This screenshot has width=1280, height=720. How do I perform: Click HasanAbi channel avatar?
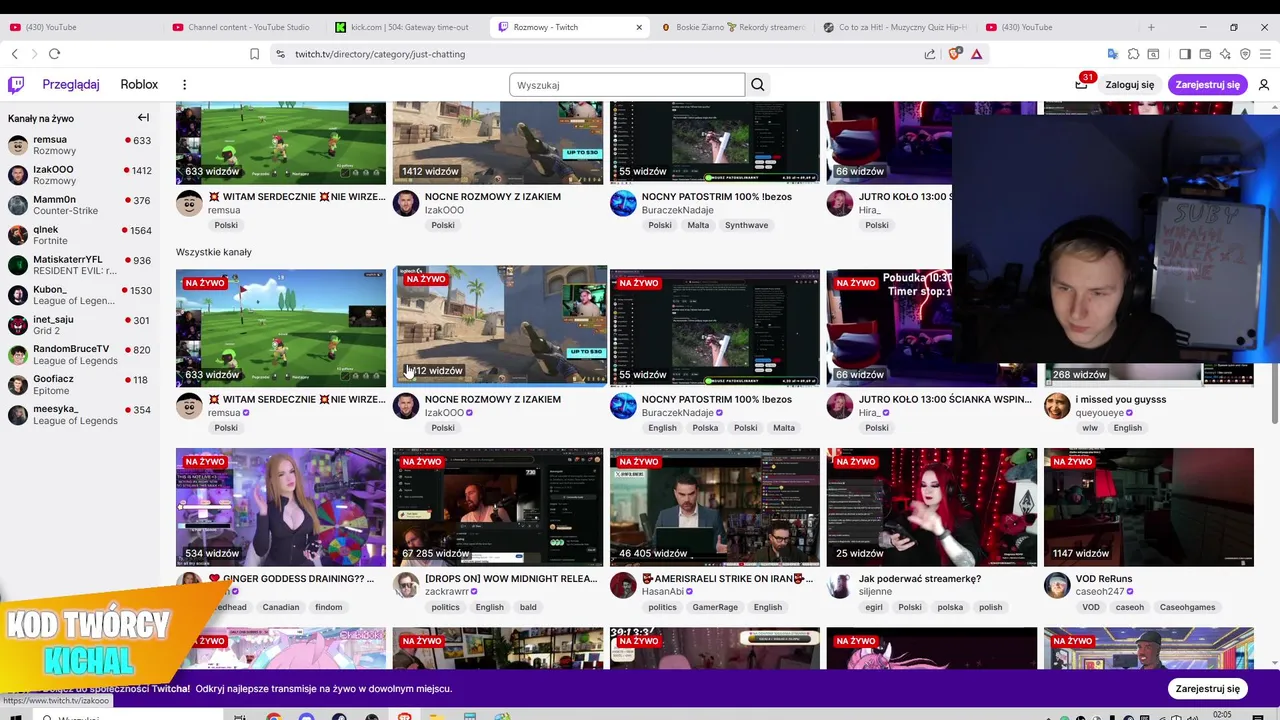coord(623,585)
